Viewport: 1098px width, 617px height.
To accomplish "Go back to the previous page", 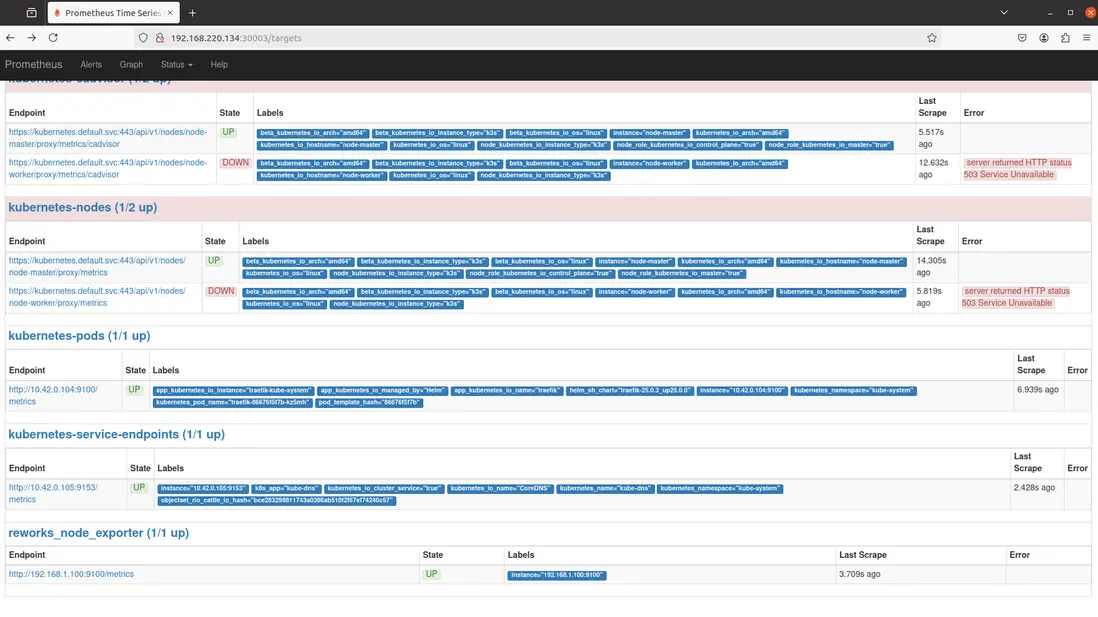I will point(11,38).
